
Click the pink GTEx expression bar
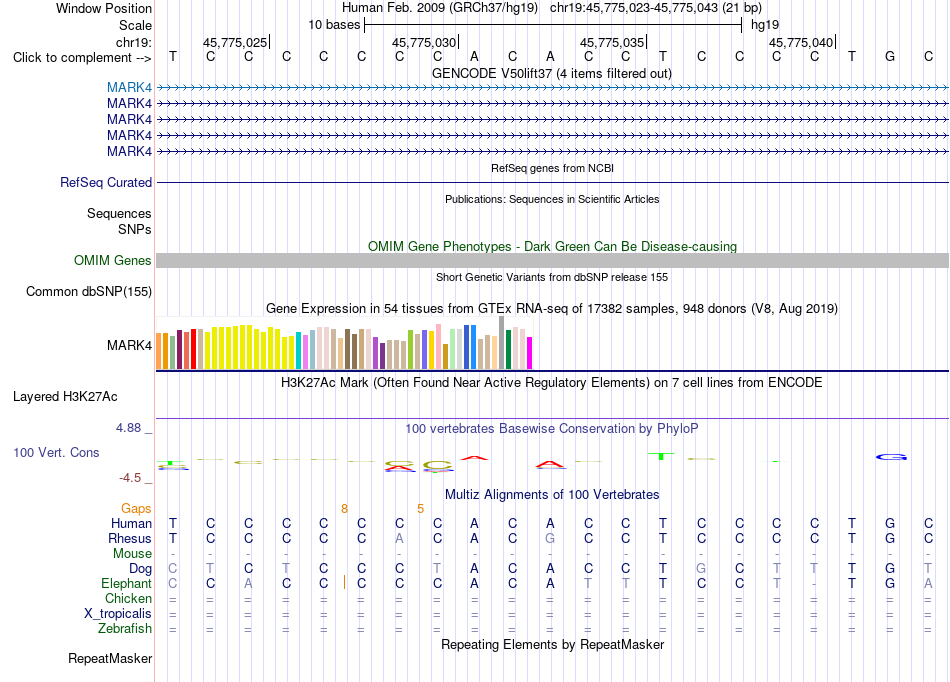pos(439,346)
